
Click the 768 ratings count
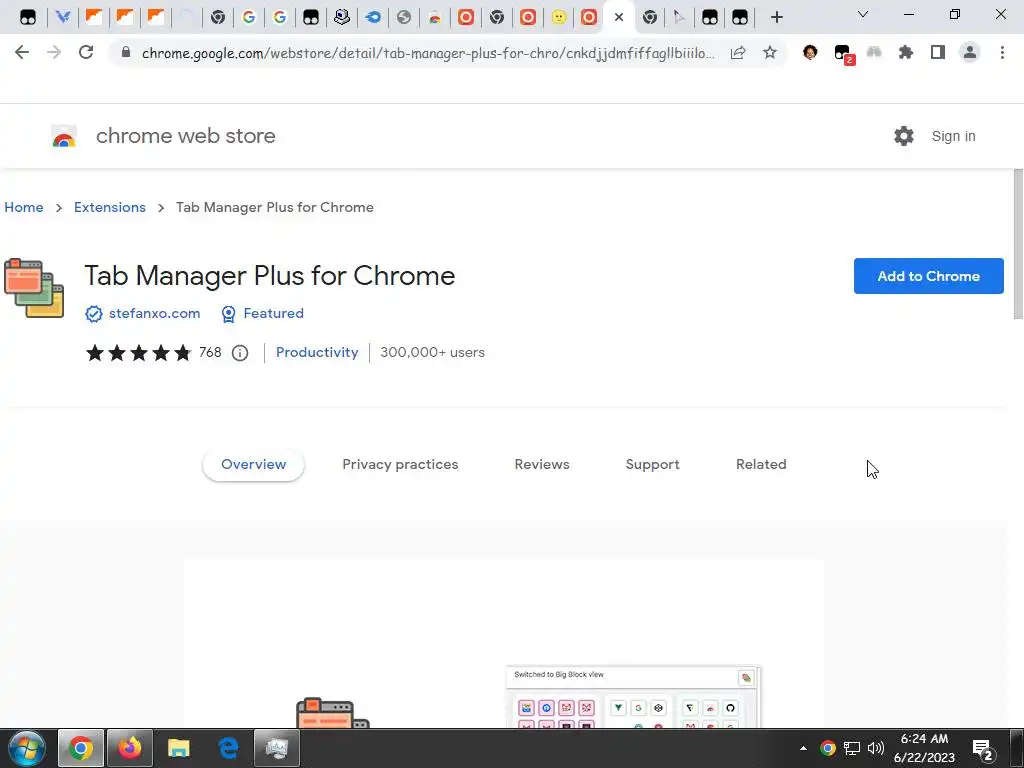tap(210, 353)
